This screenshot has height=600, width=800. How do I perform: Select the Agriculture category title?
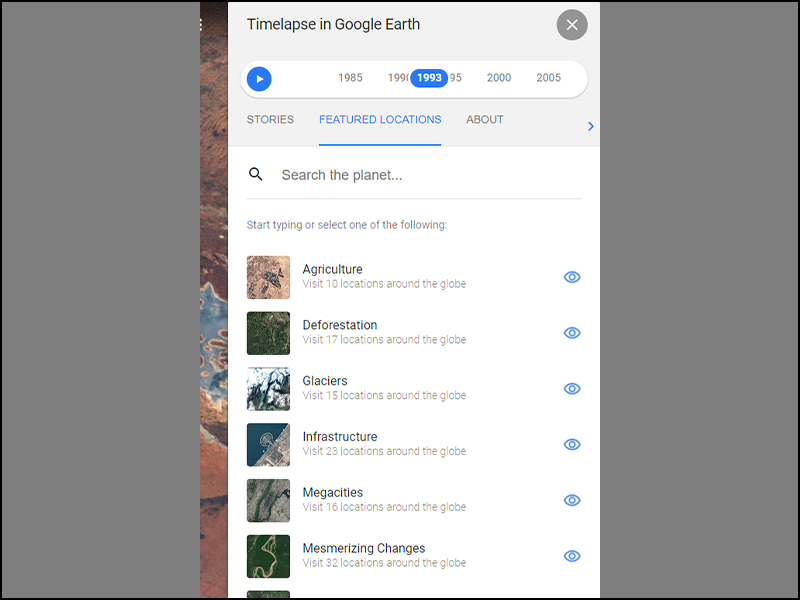point(333,269)
